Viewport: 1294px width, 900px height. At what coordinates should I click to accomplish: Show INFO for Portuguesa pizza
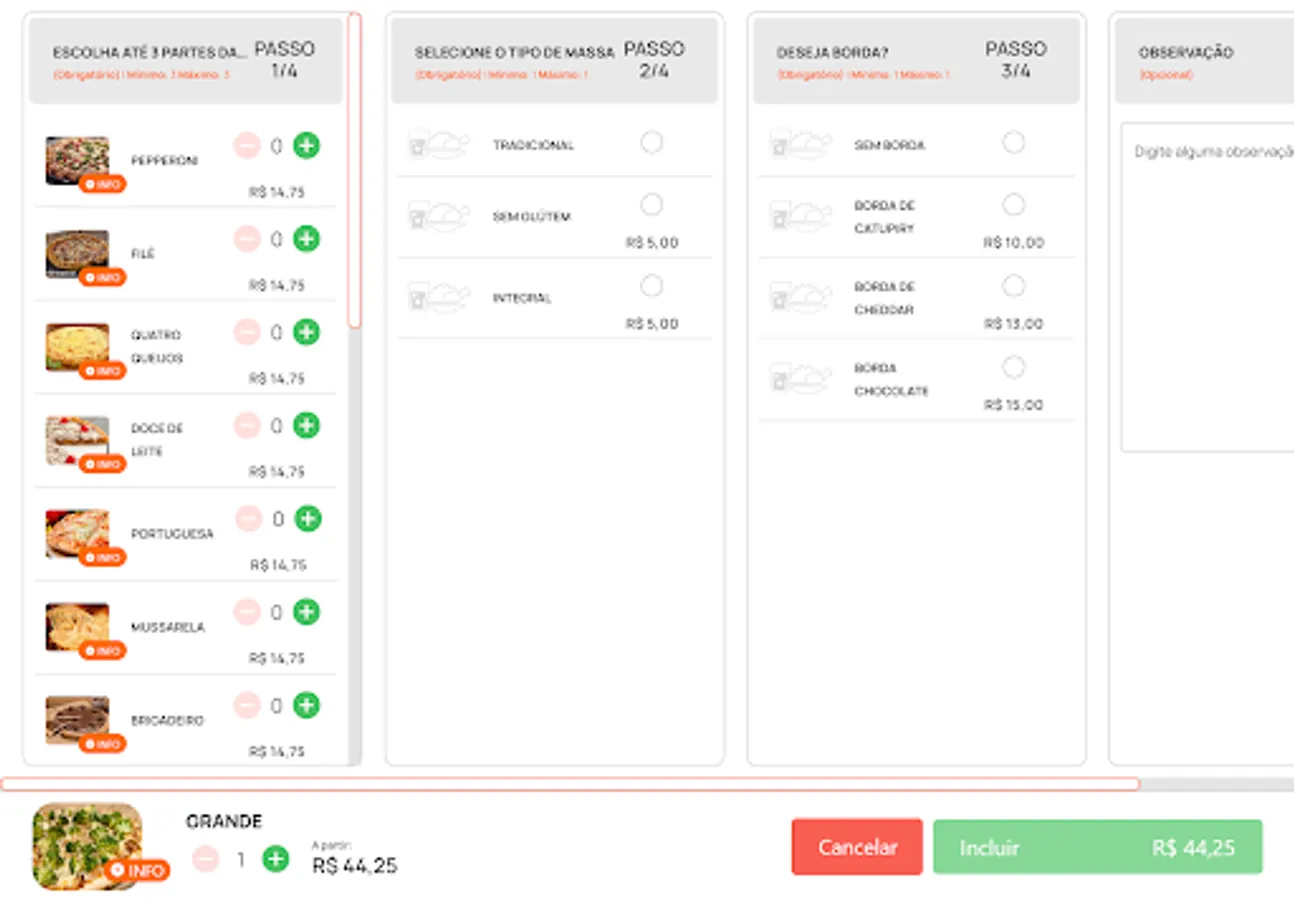coord(102,558)
